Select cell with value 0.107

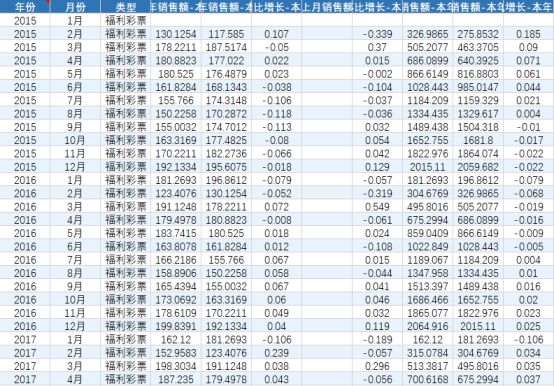click(277, 34)
